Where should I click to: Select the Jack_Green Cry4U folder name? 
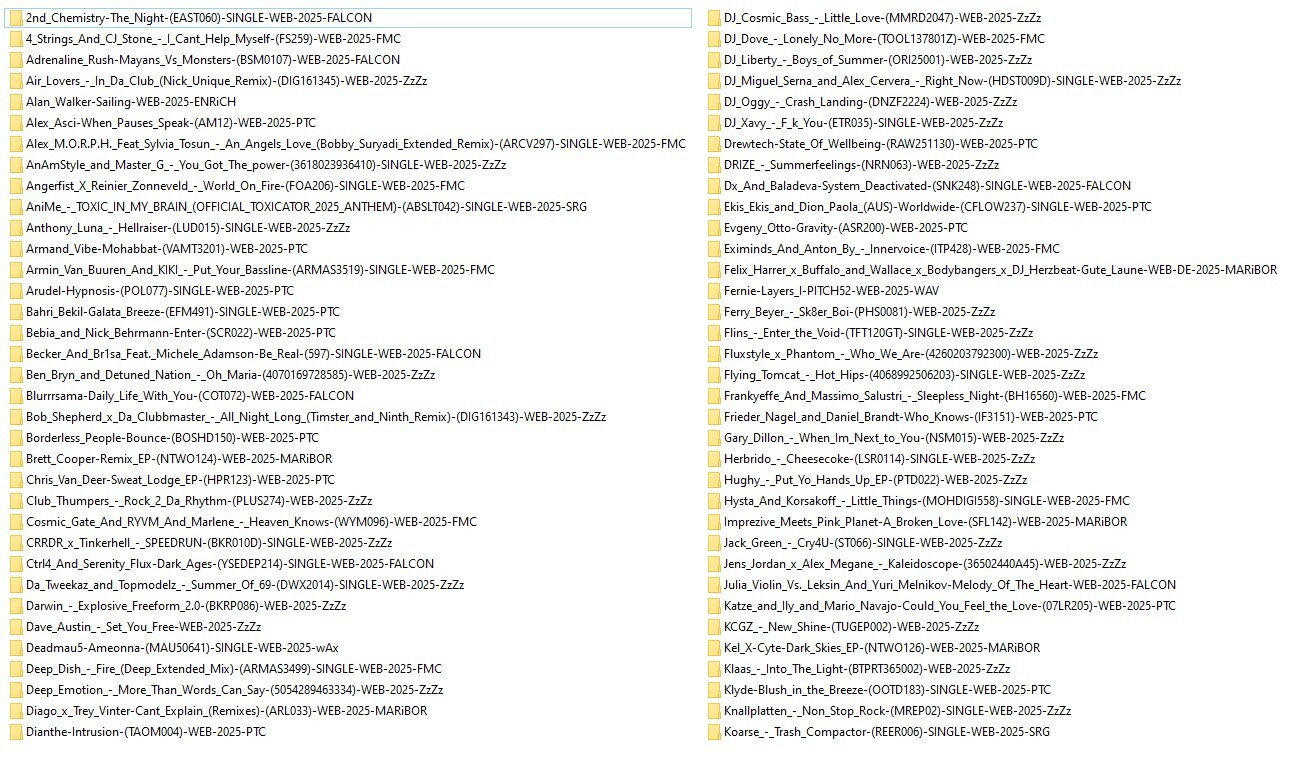[863, 543]
